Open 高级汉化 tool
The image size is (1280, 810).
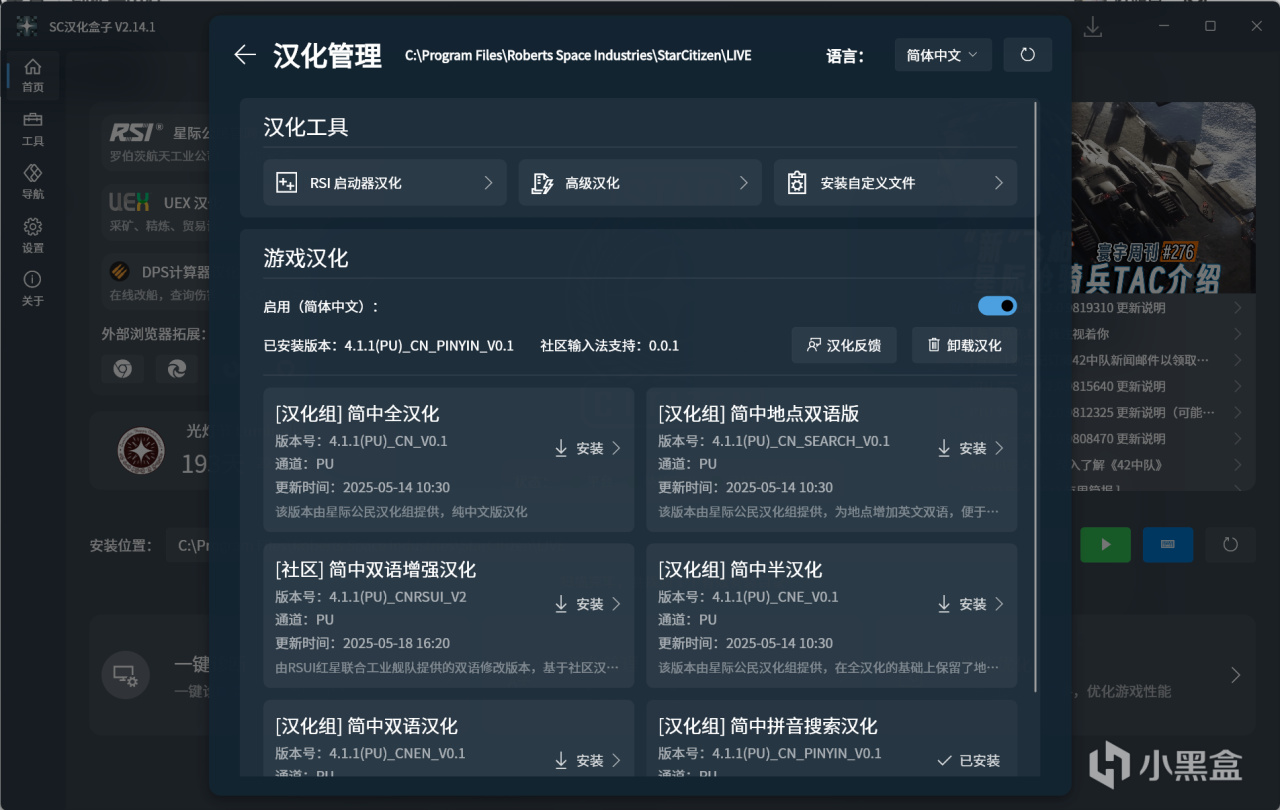pos(640,183)
